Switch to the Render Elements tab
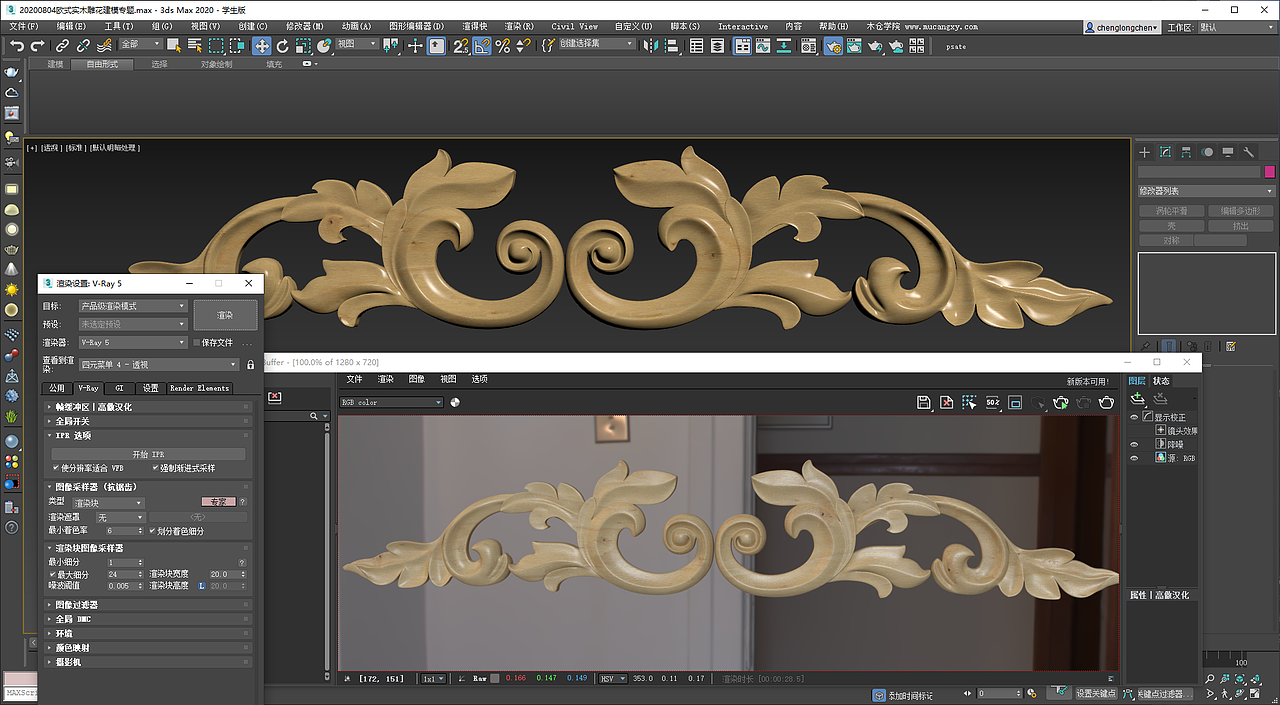 tap(199, 388)
